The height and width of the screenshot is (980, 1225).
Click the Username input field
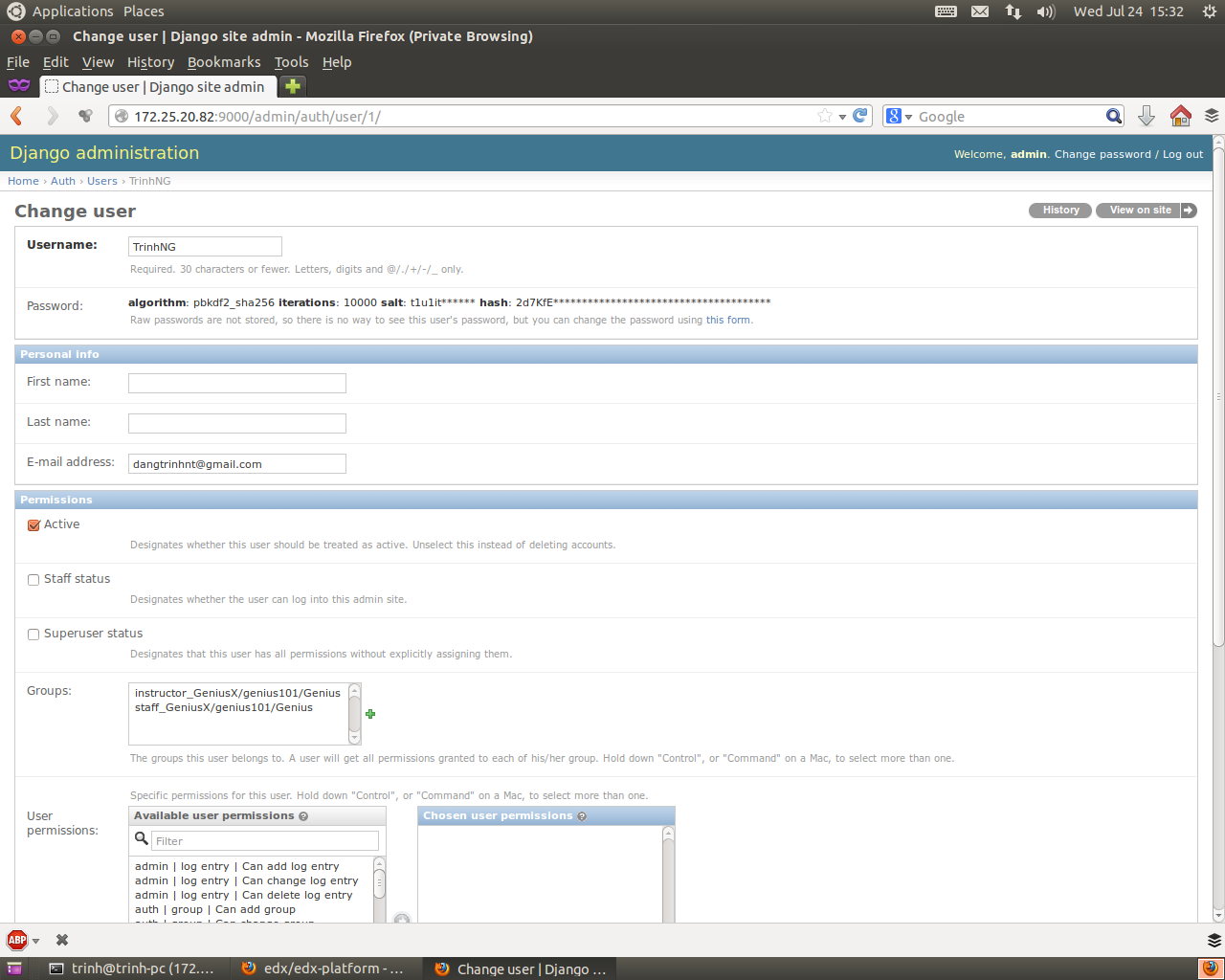pos(205,247)
